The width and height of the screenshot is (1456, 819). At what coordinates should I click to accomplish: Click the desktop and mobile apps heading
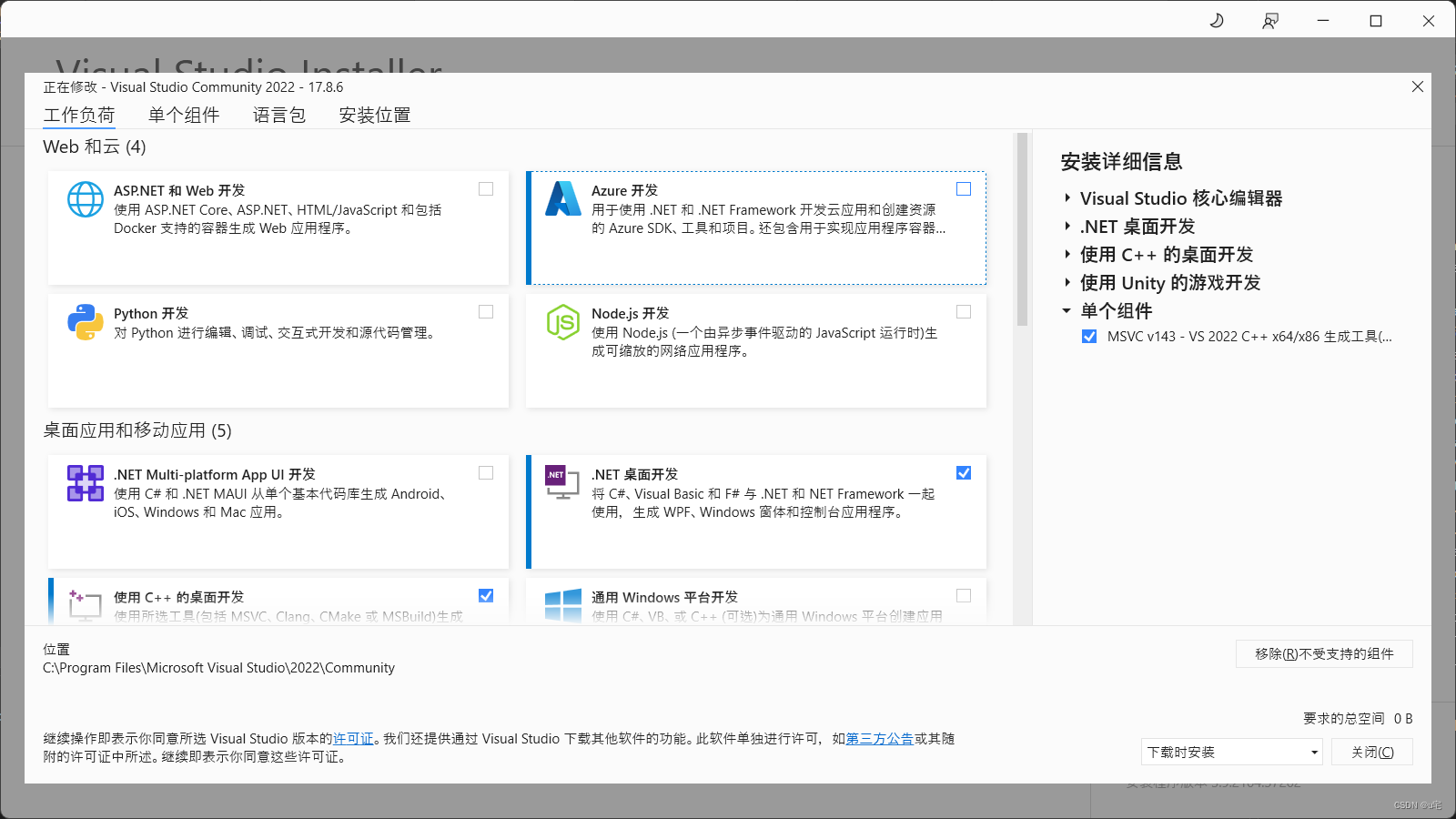[x=137, y=430]
